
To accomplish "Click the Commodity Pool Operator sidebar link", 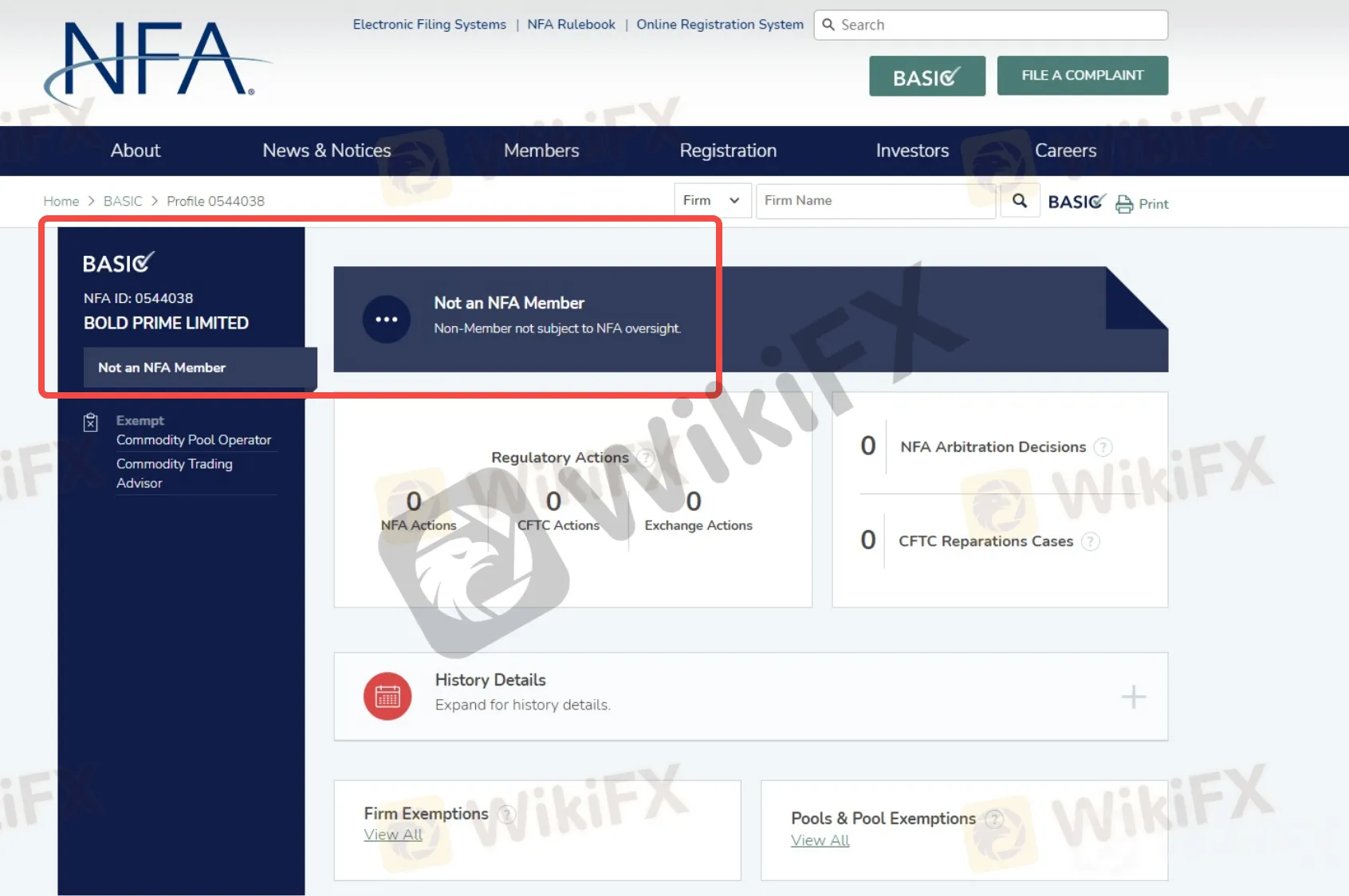I will [x=194, y=440].
